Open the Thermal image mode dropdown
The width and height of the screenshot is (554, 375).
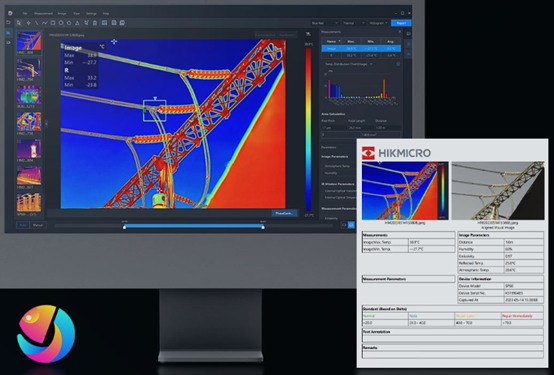(354, 23)
